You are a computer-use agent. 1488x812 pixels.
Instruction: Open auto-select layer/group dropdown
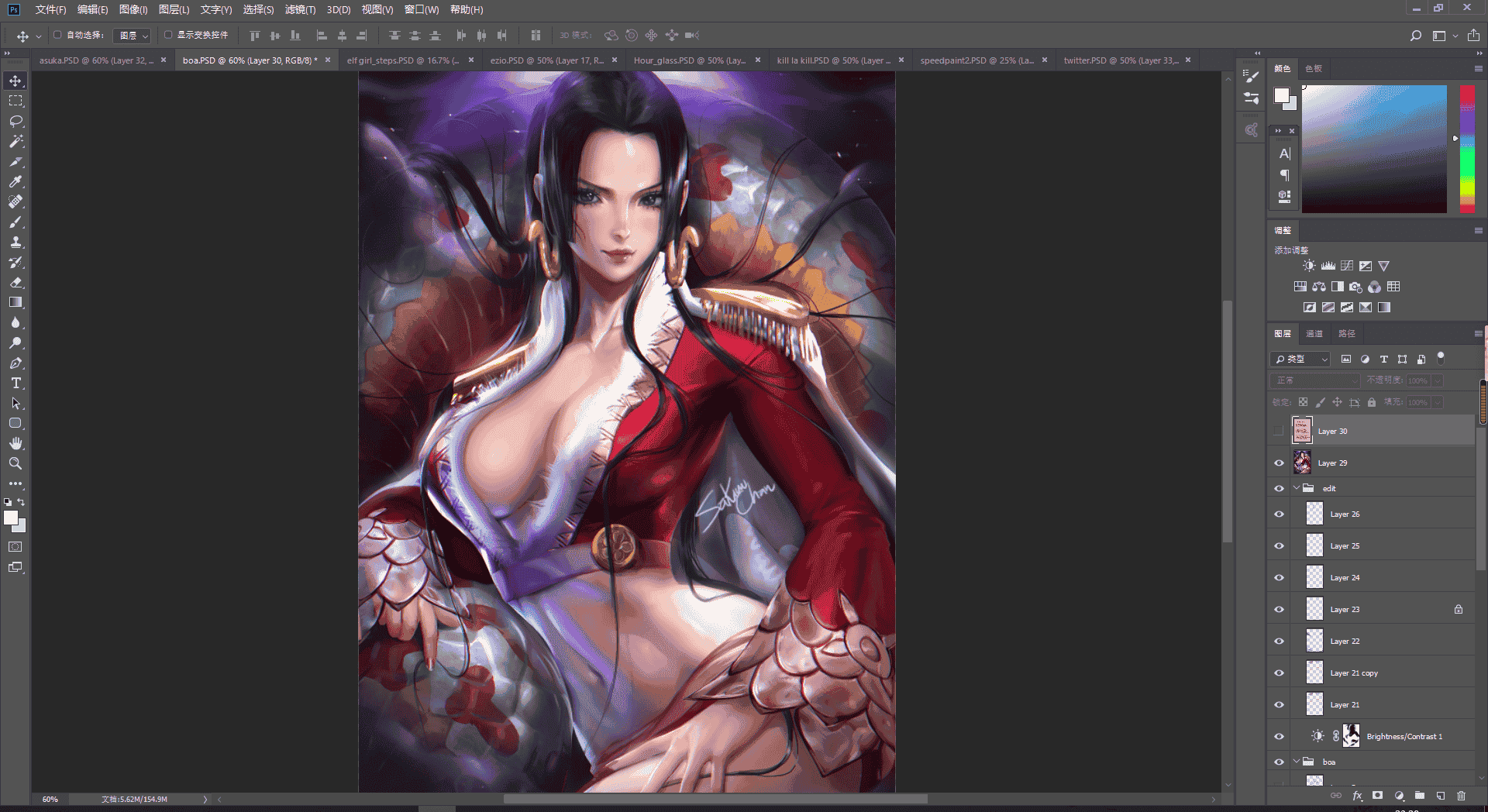pyautogui.click(x=132, y=36)
